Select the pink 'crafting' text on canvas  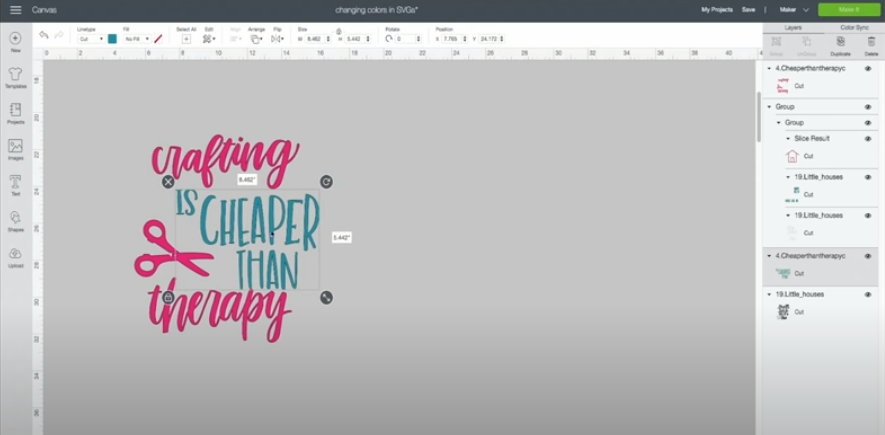[x=225, y=159]
